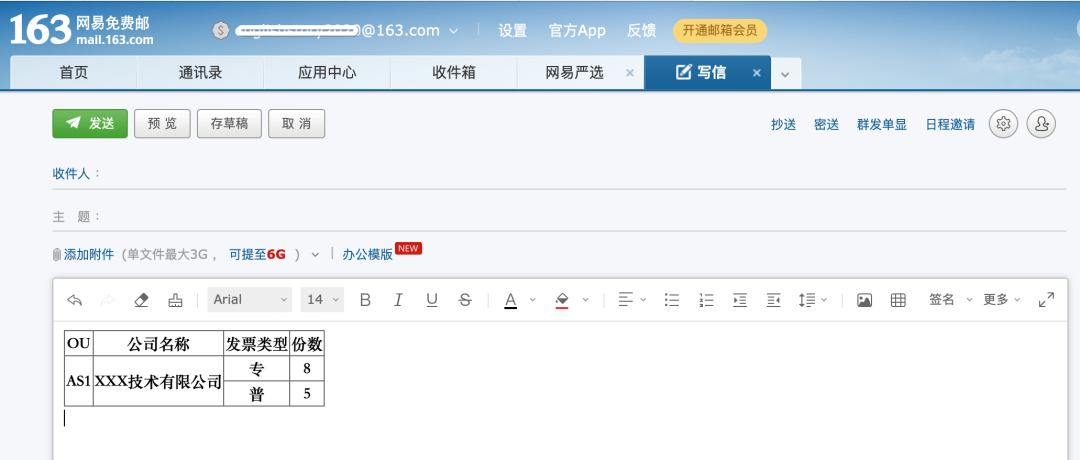
Task: Toggle strikethrough formatting
Action: [x=466, y=300]
